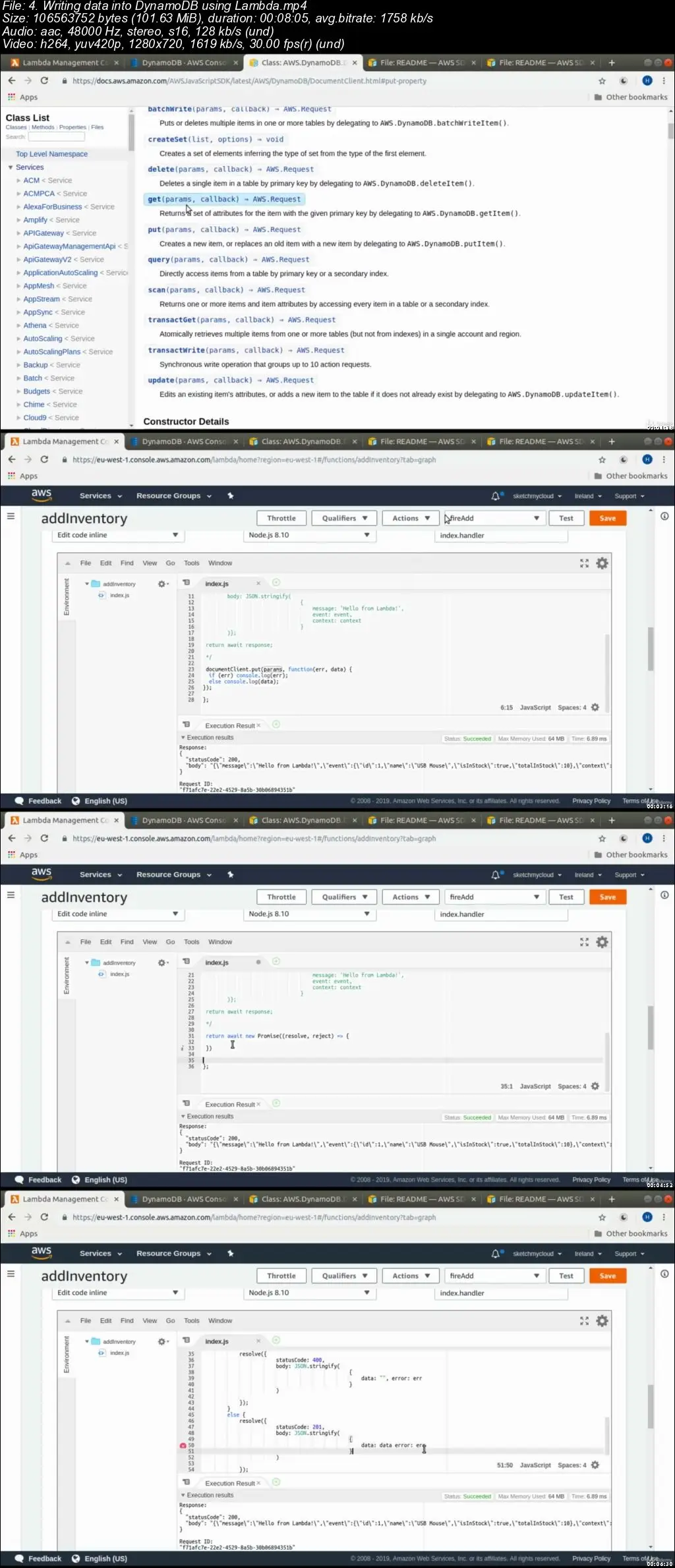The width and height of the screenshot is (675, 1568).
Task: Open the Qualifiers dropdown in the second frame
Action: pos(344,518)
